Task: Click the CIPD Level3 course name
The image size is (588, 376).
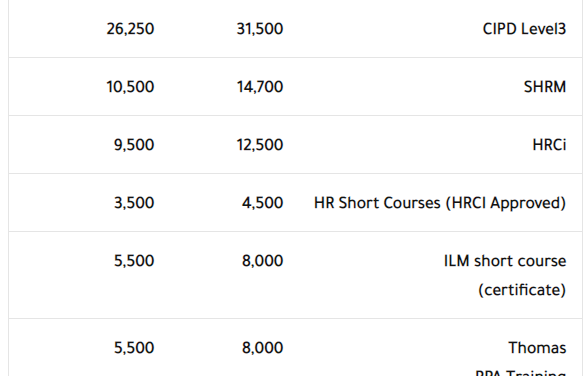Action: point(524,29)
